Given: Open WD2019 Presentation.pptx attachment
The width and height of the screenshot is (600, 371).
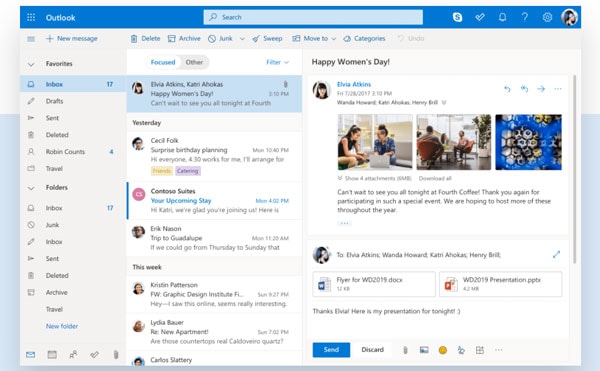Looking at the screenshot, I should (501, 284).
